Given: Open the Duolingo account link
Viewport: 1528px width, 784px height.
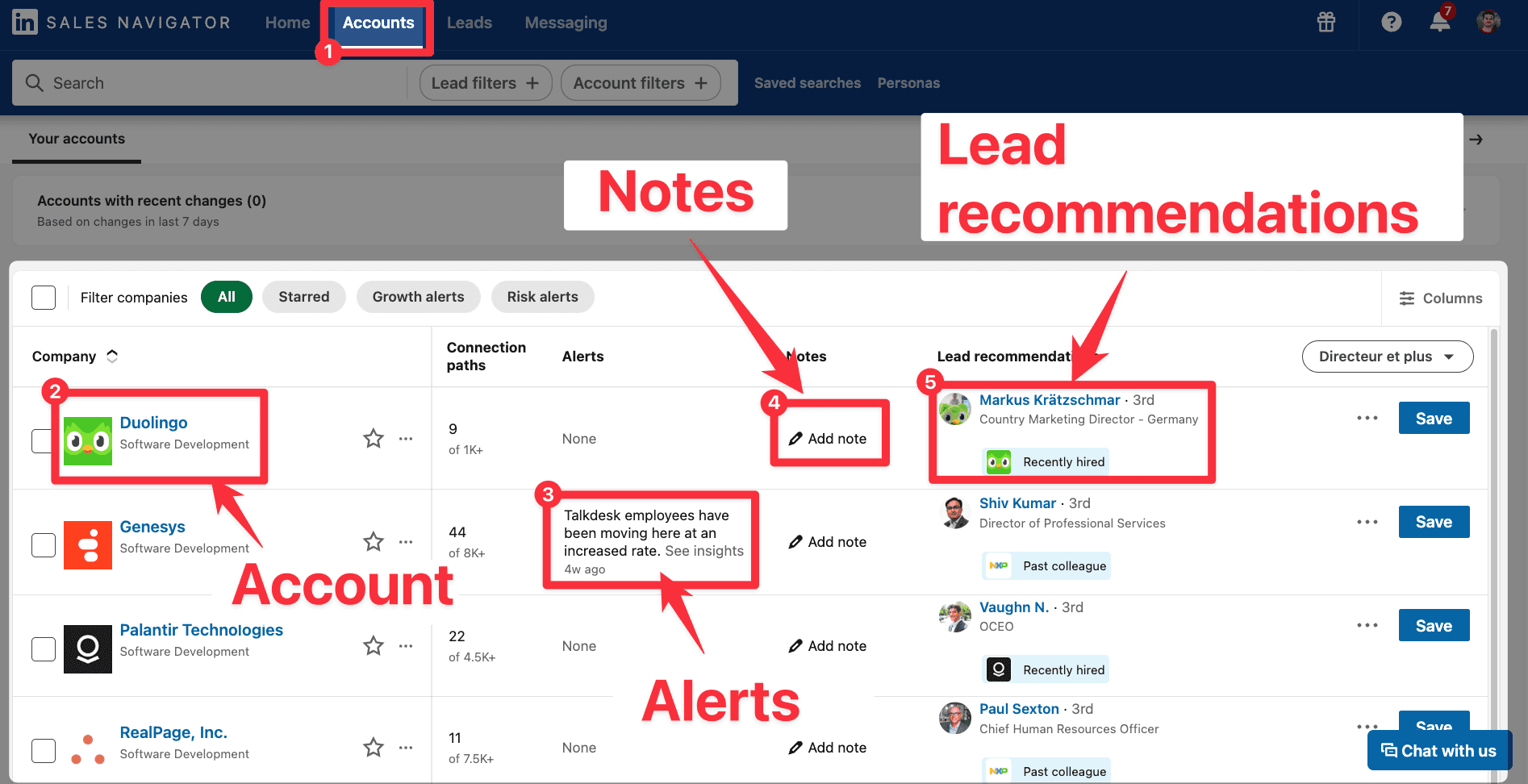Looking at the screenshot, I should 153,423.
